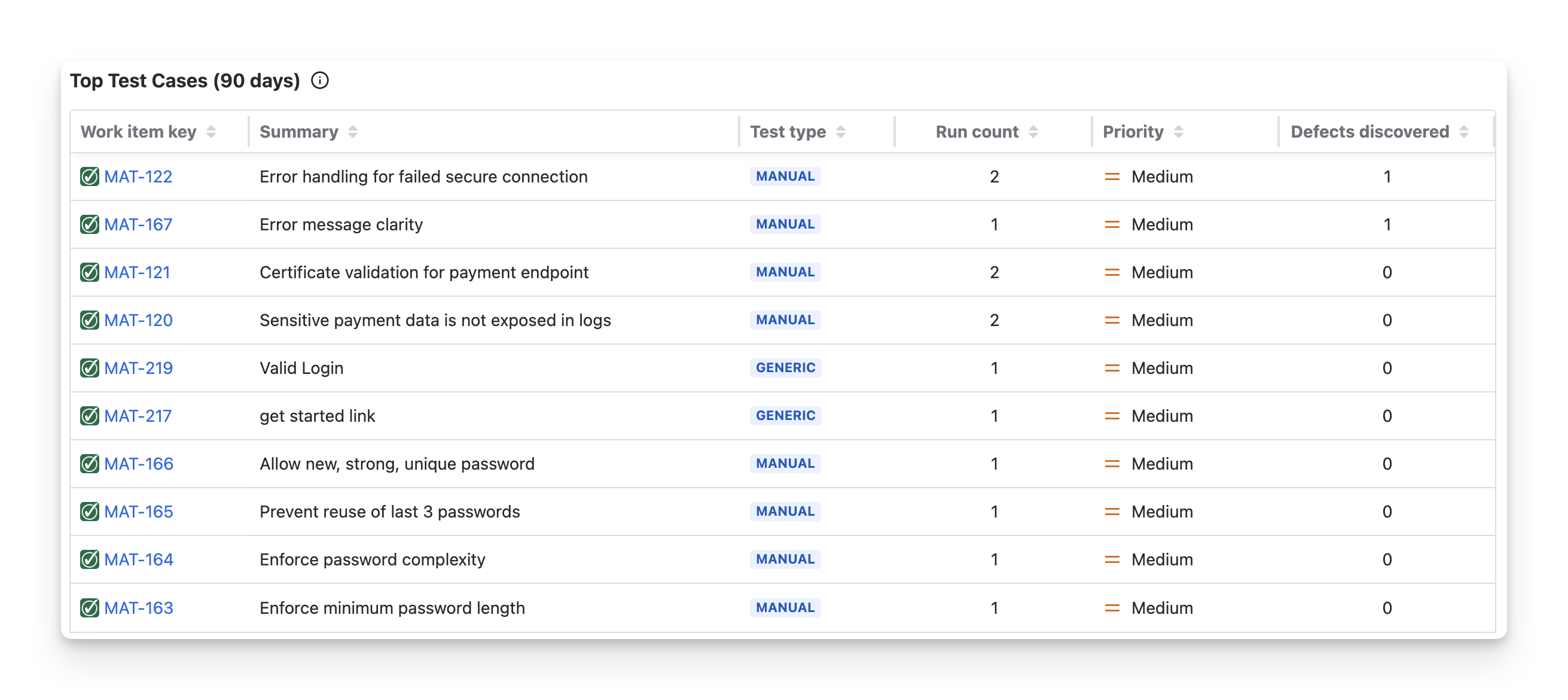
Task: Sort rows by Run count
Action: (x=1032, y=132)
